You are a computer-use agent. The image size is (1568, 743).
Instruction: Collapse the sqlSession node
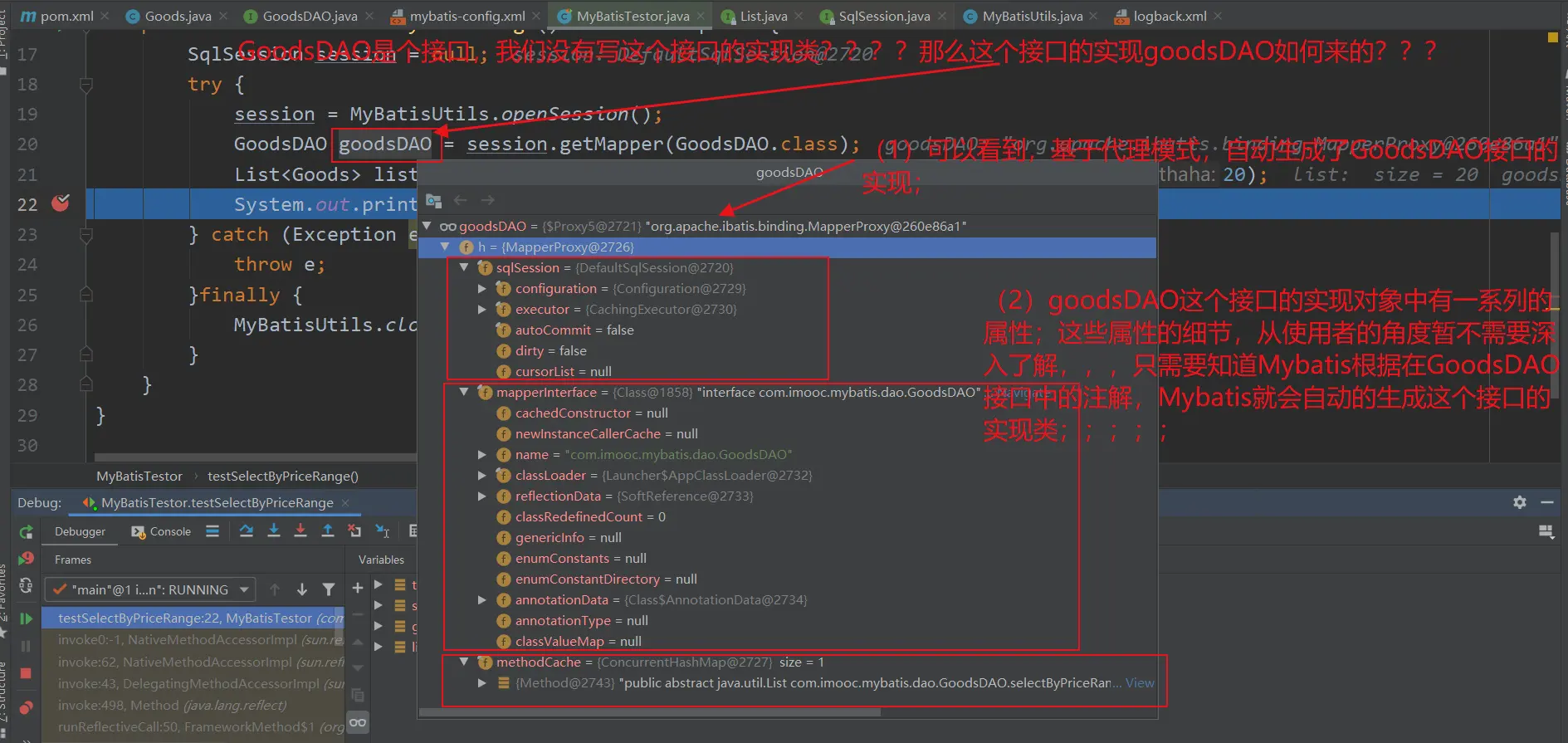click(464, 267)
